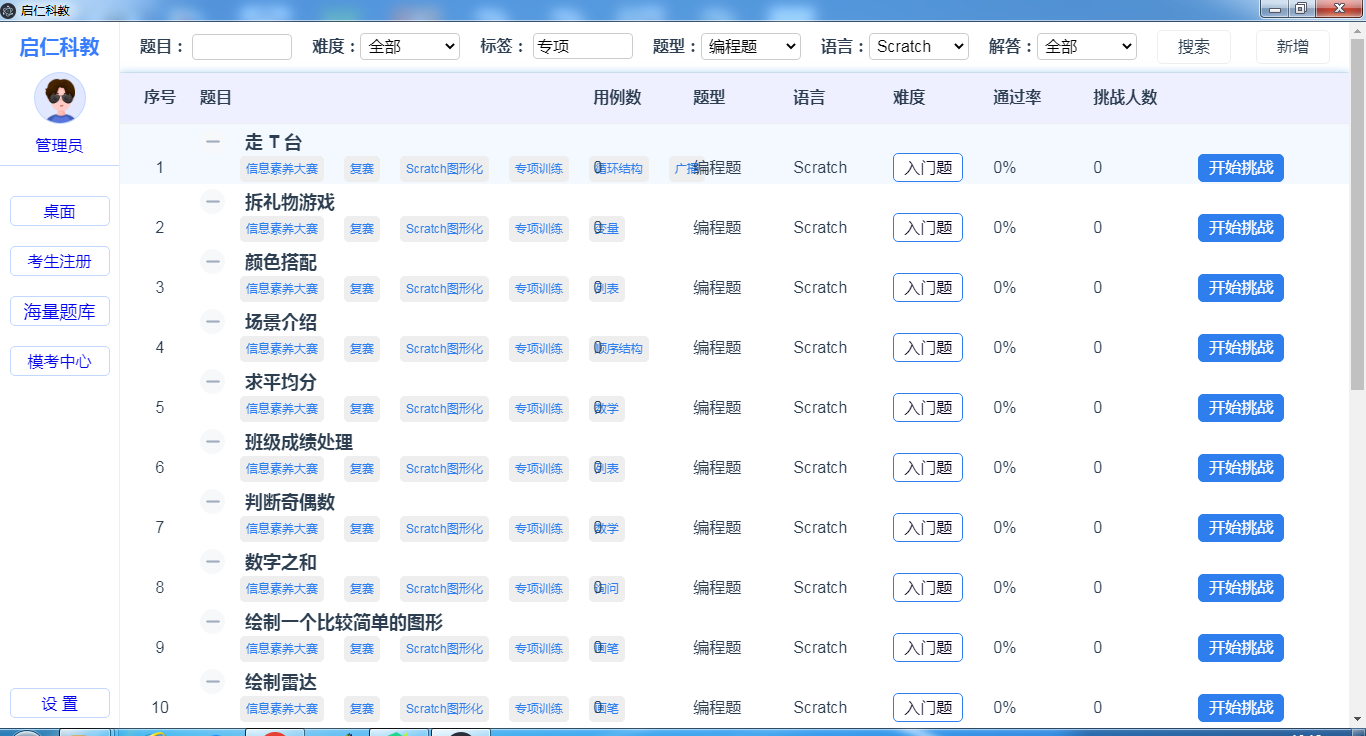Open the 解答 filter dropdown
The width and height of the screenshot is (1366, 736).
click(1087, 46)
